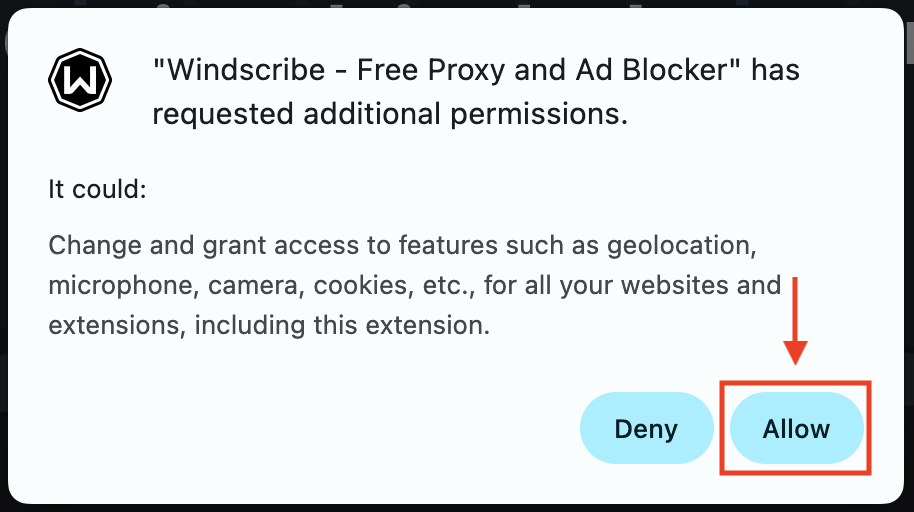Screen dimensions: 914x512
Task: Click the word "camera" in the description
Action: pos(255,285)
